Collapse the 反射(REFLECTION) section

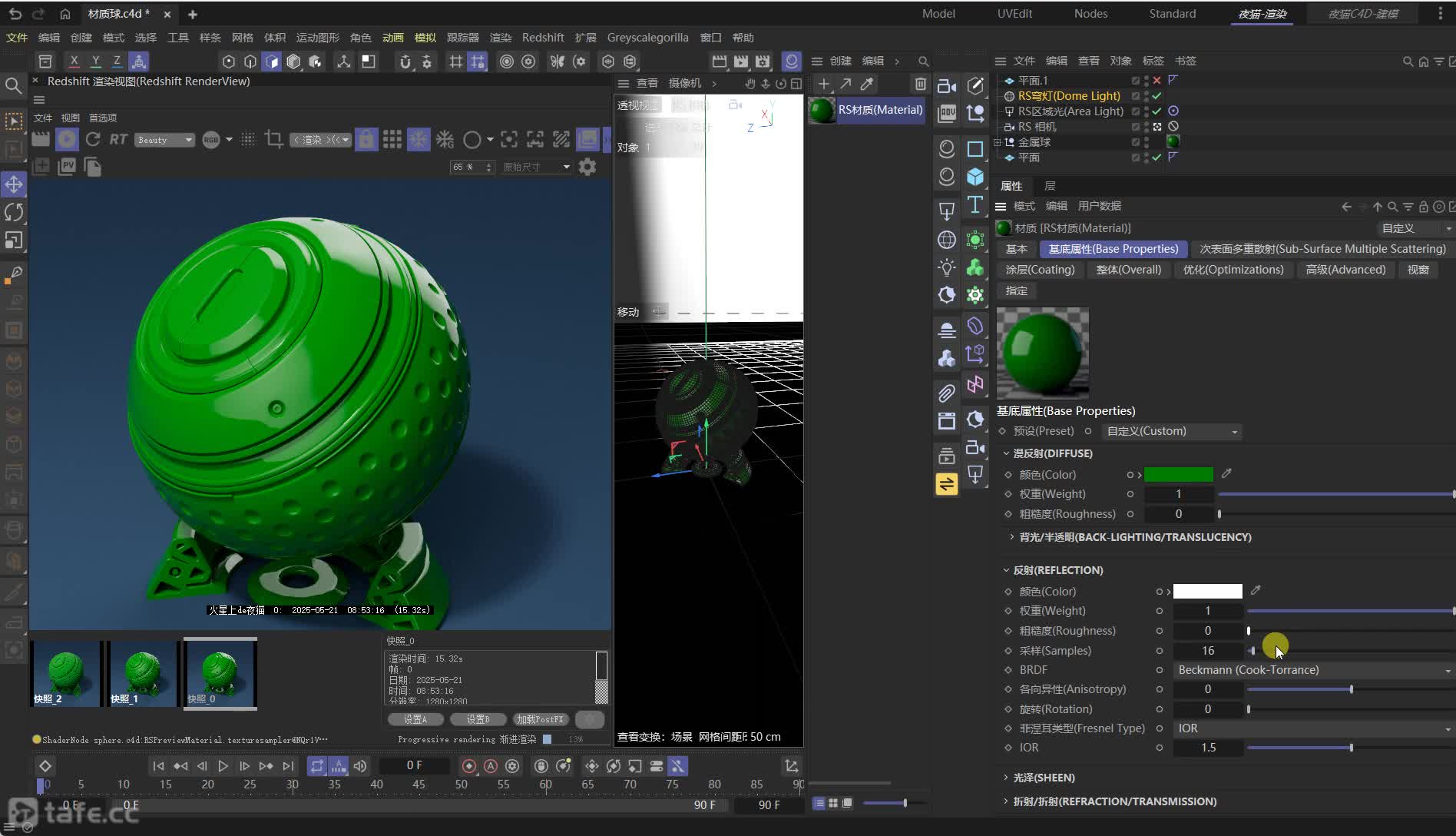pyautogui.click(x=1006, y=570)
